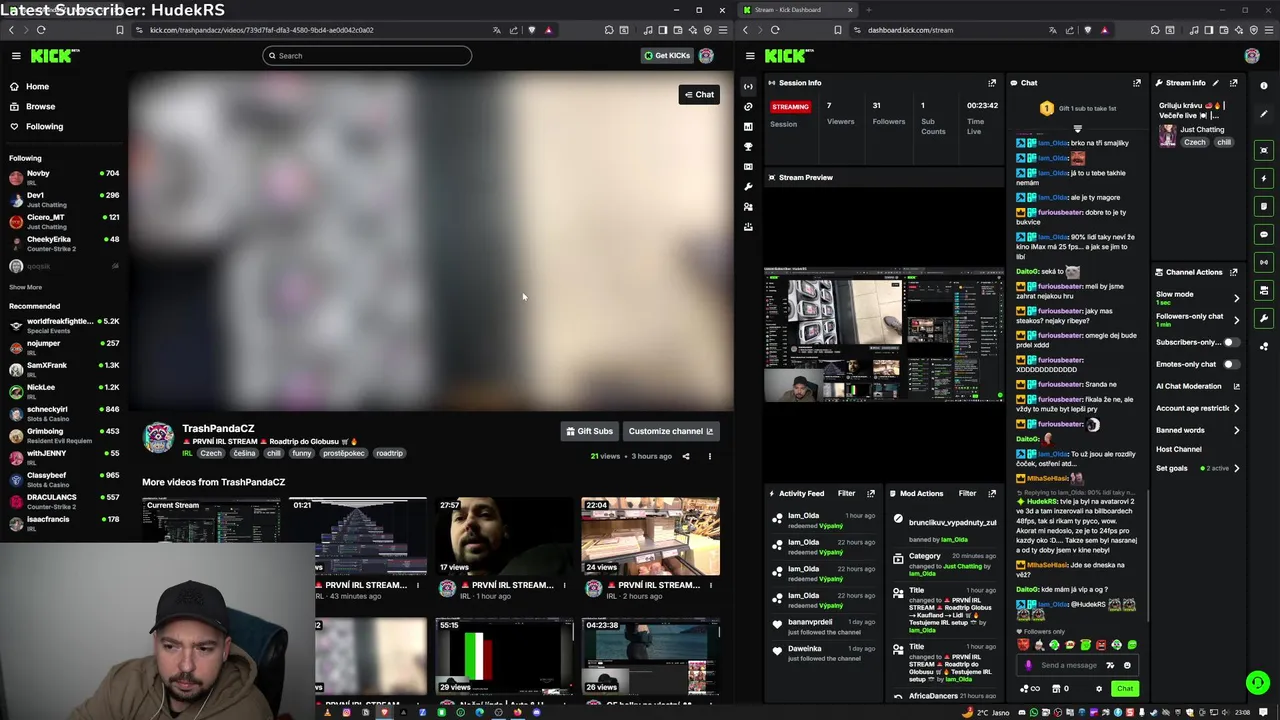
Task: Click the broadcast signal icon in right rail
Action: (1264, 262)
